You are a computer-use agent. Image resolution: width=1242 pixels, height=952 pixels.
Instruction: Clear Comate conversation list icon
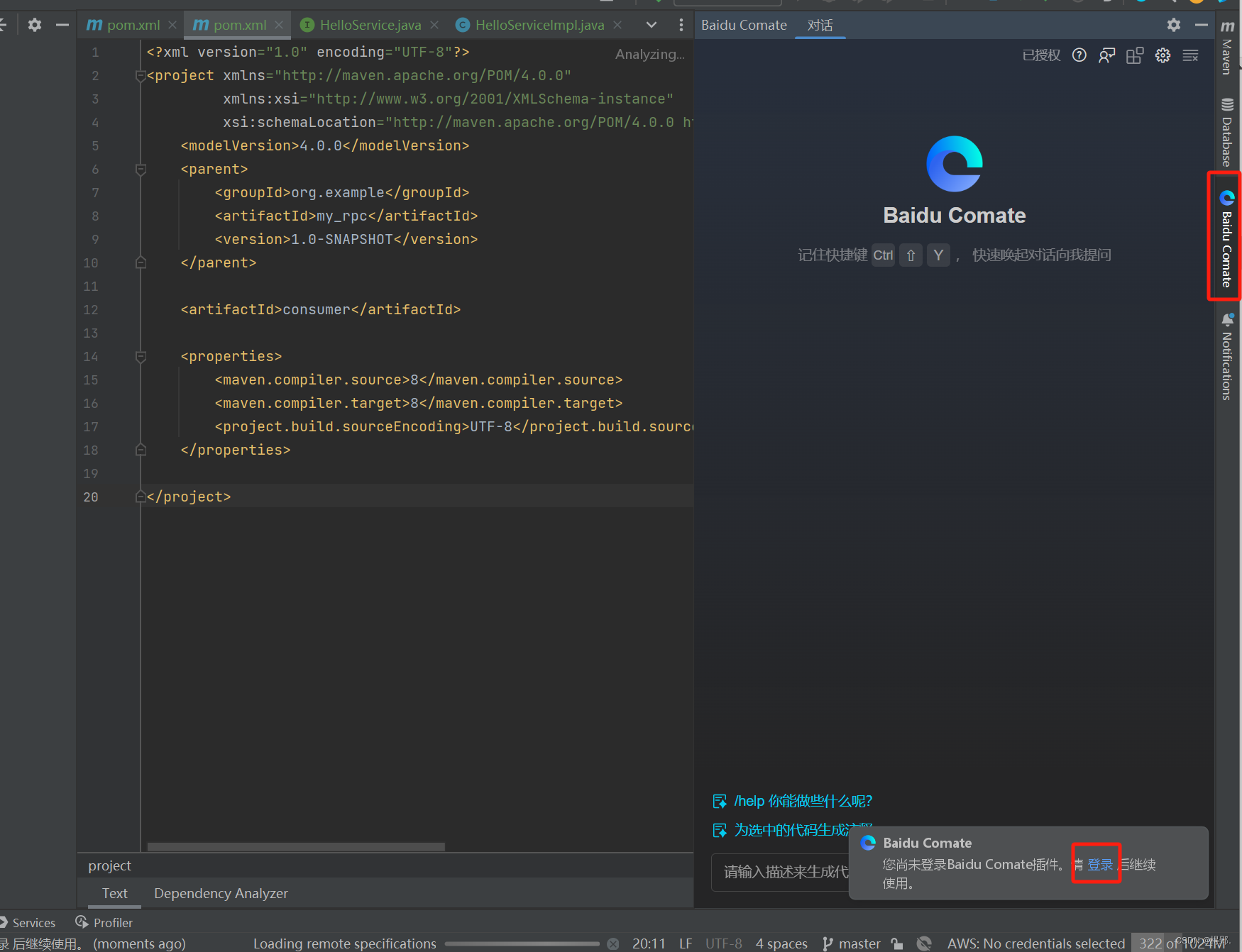pos(1190,55)
